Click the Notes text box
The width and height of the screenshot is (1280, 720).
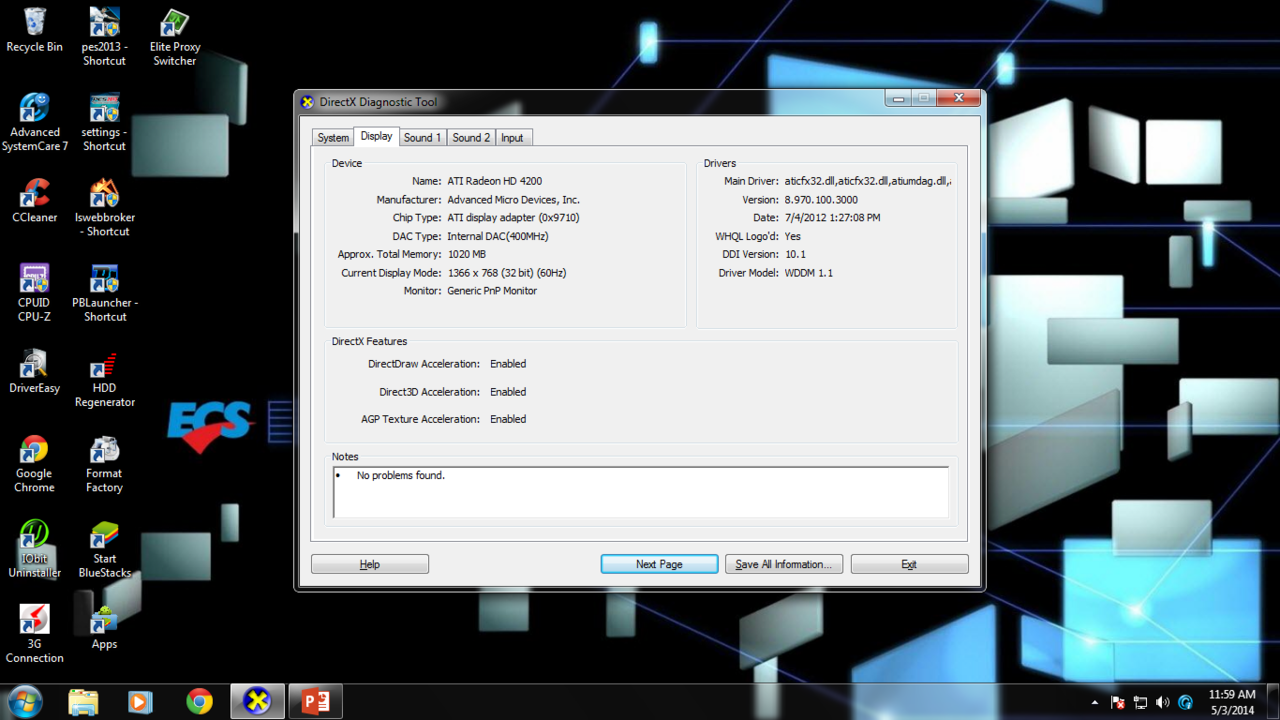(640, 492)
